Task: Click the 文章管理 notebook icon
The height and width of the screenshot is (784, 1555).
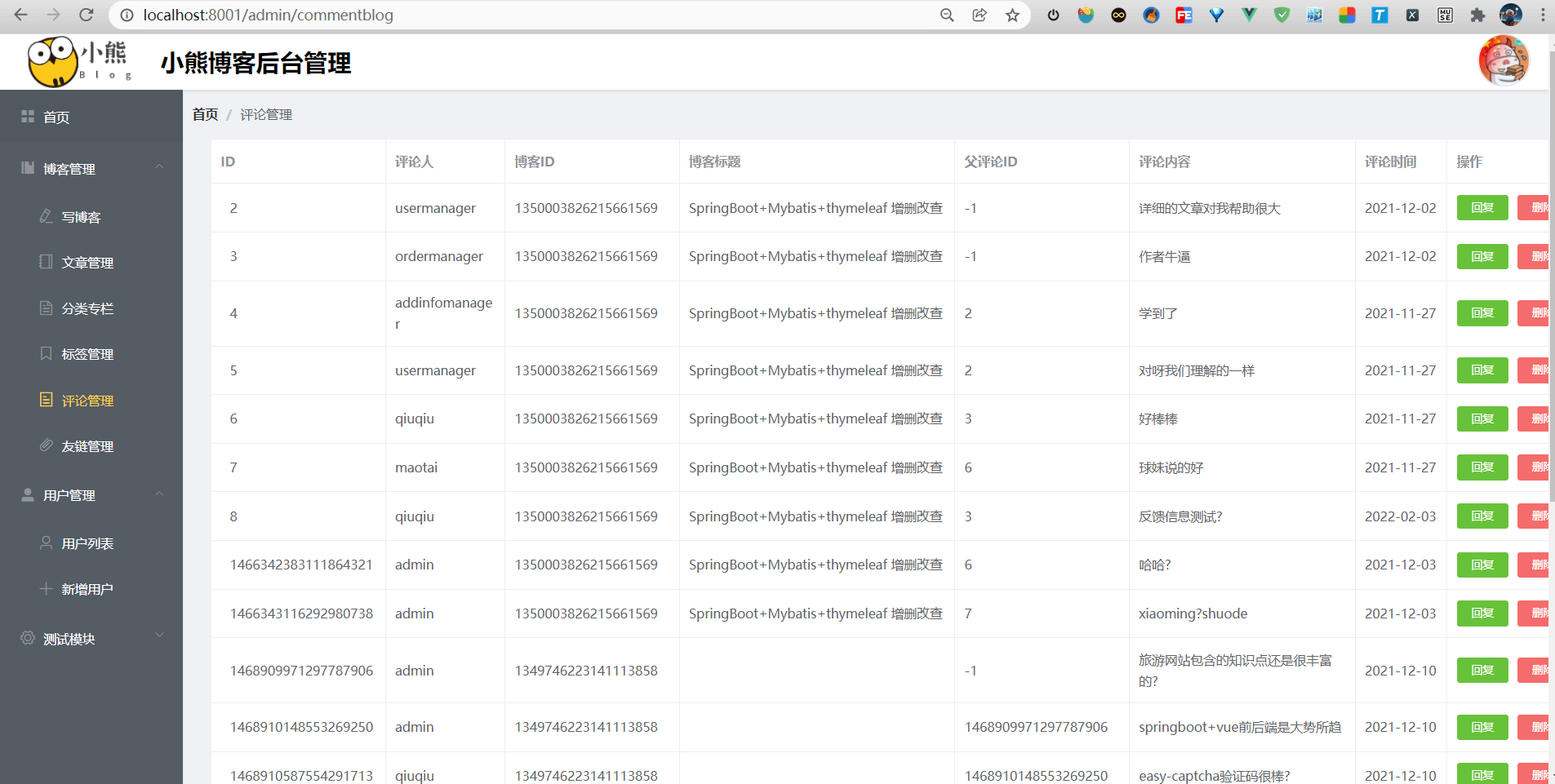Action: tap(47, 262)
